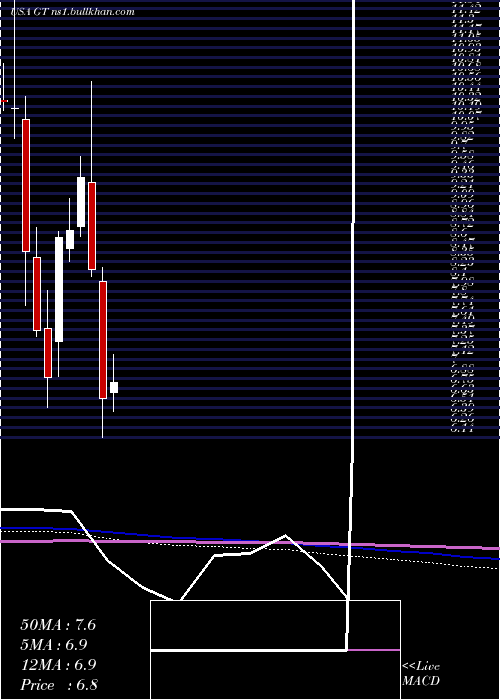Click the 'USA GT ns1.bullkhan.com' chart title
500x700 pixels.
(x=72, y=12)
